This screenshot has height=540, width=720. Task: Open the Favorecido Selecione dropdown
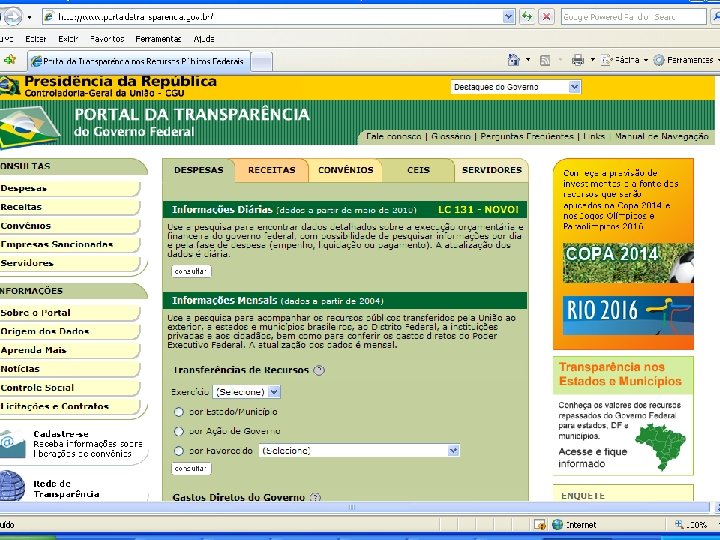[359, 450]
